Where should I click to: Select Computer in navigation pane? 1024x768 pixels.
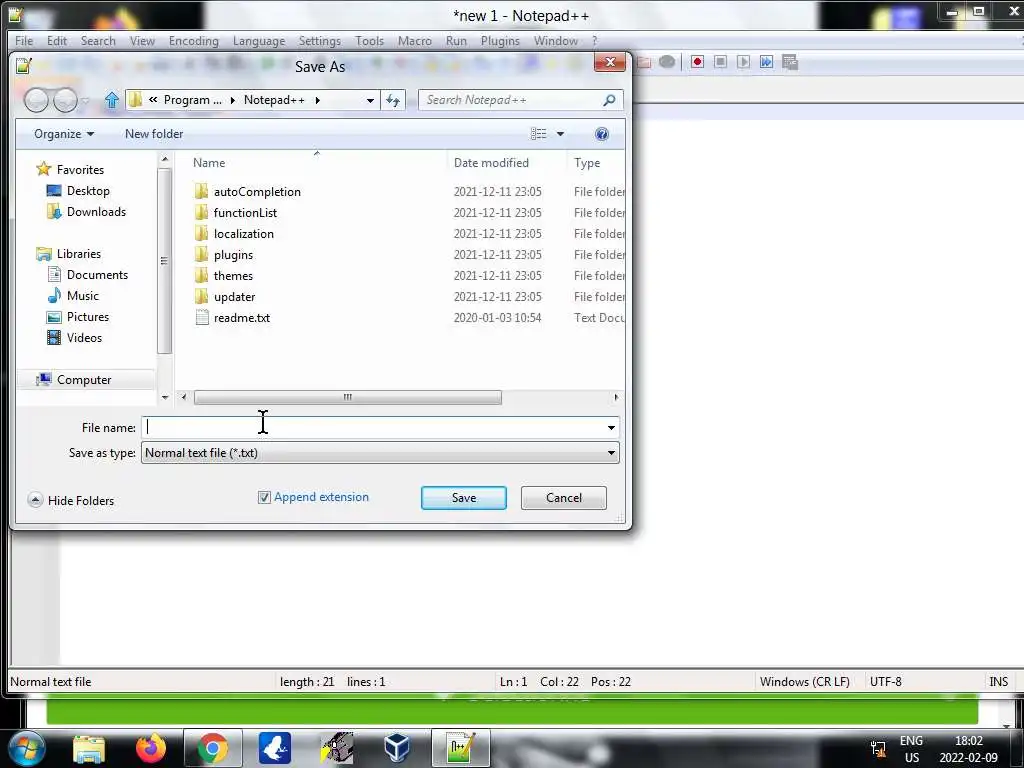pos(84,379)
